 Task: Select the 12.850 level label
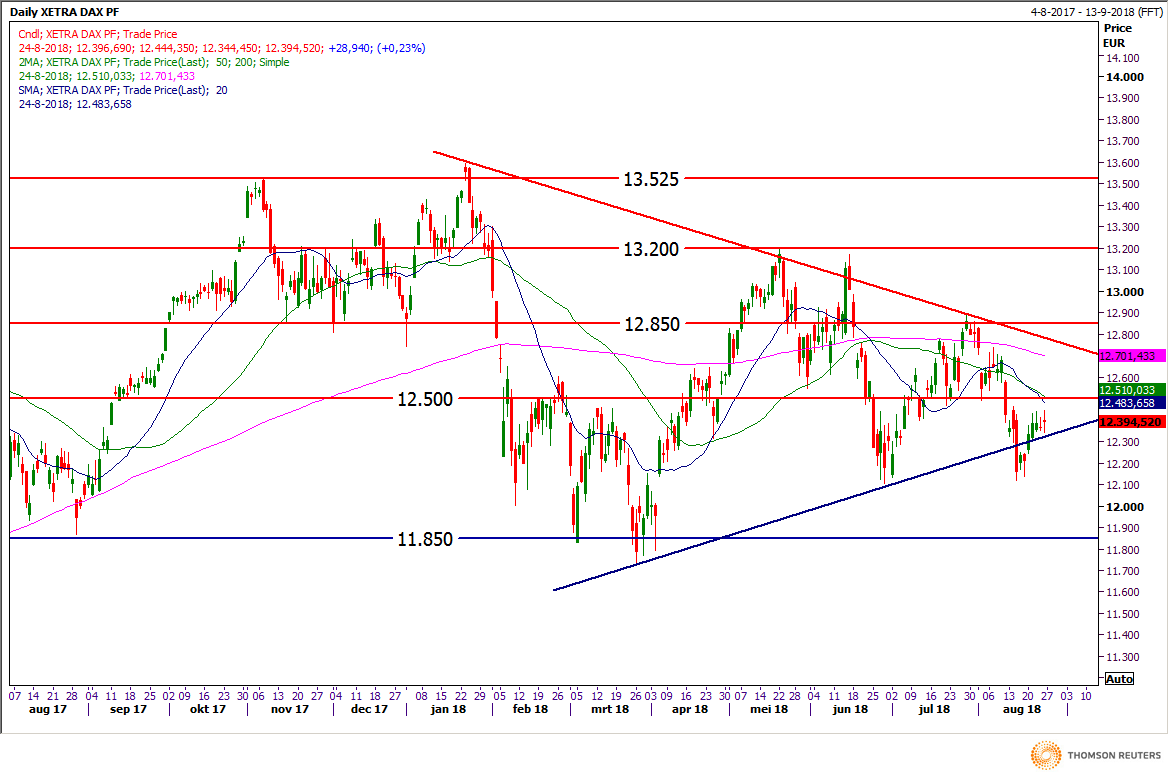[652, 324]
